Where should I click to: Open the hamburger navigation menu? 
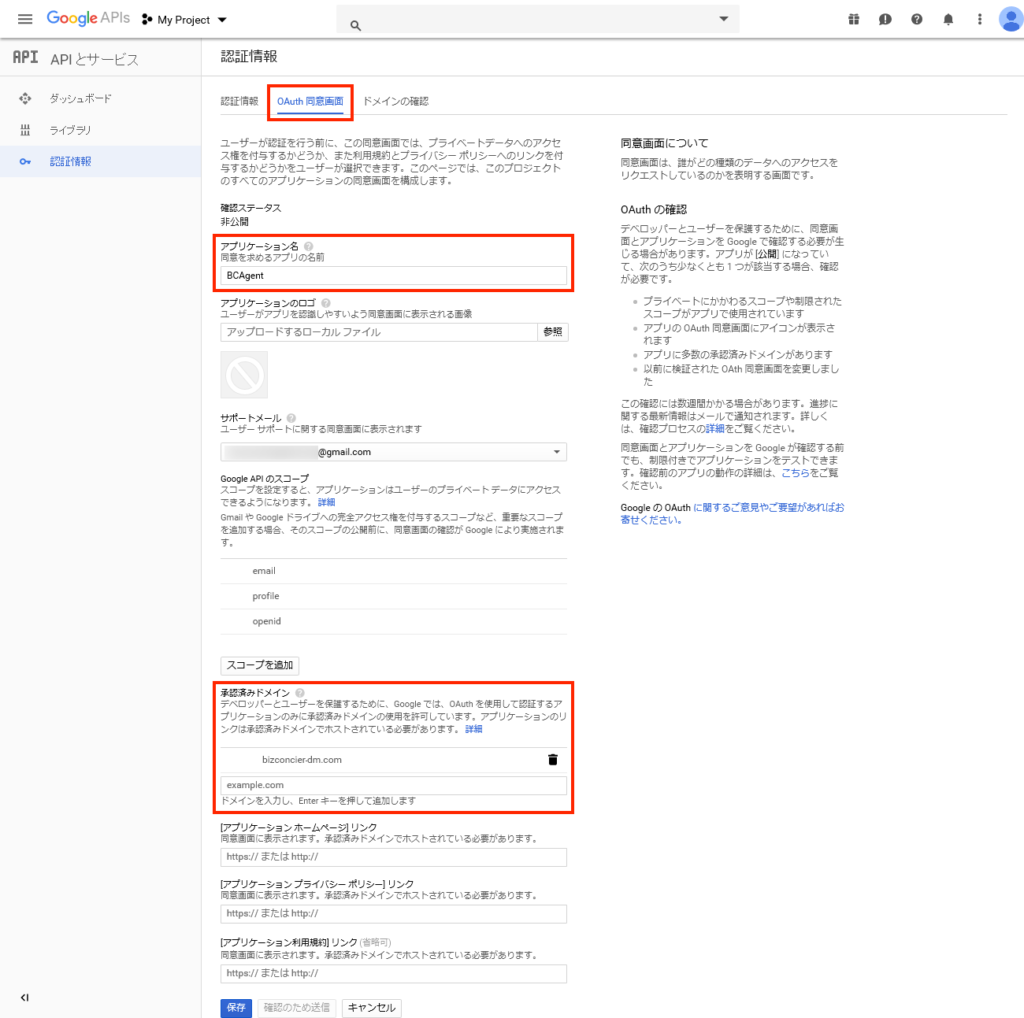[25, 19]
